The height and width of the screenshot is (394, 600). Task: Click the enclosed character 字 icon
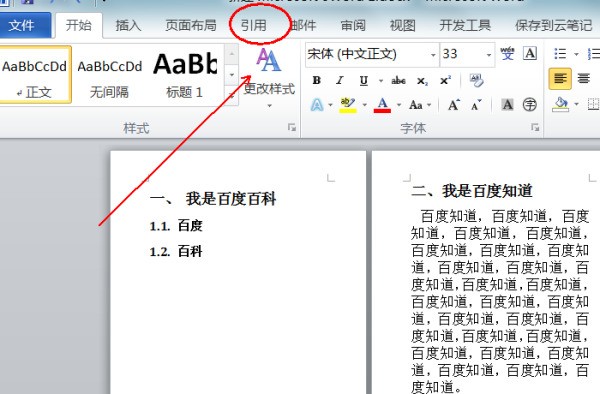tap(530, 105)
